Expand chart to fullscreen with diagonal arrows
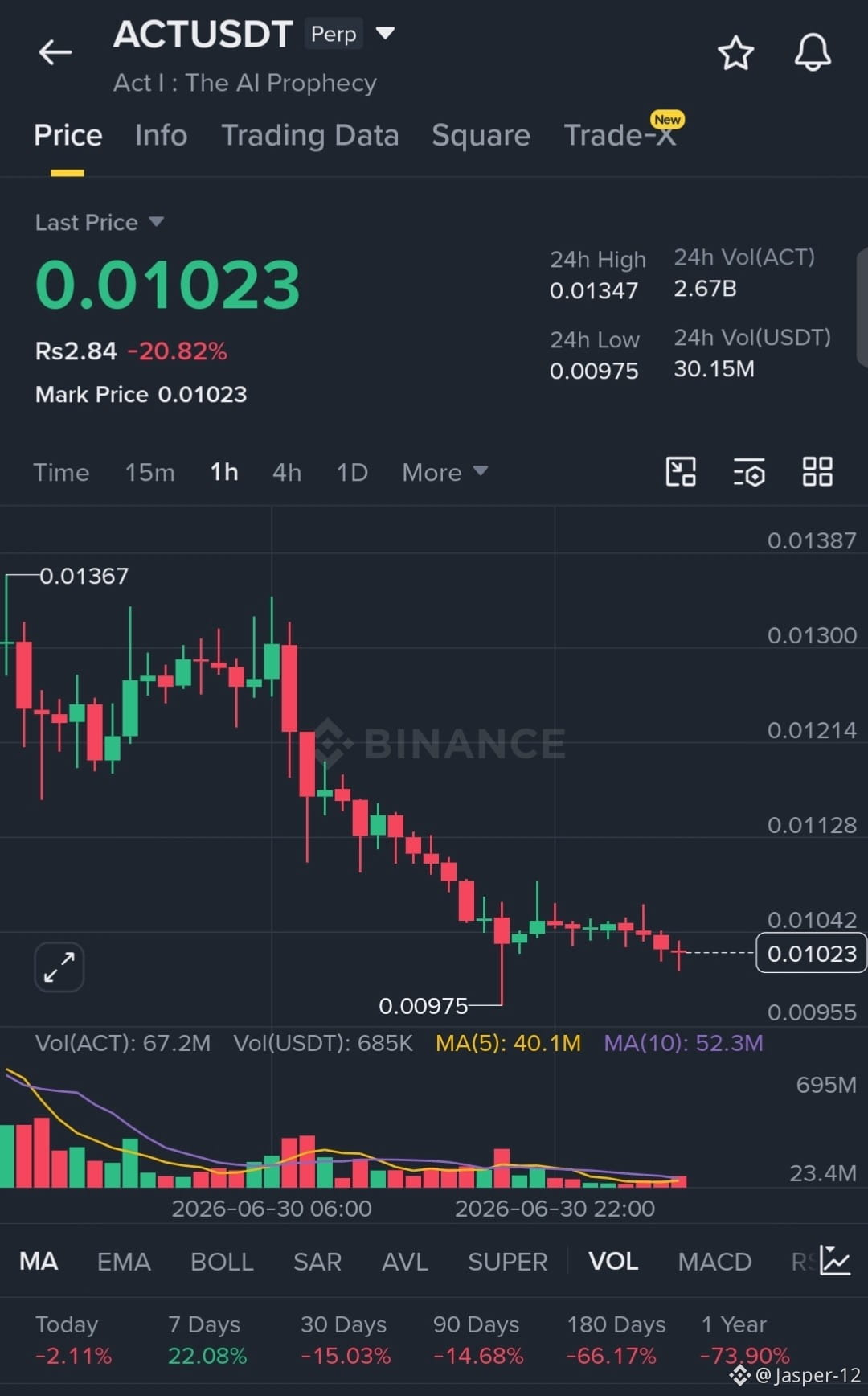The height and width of the screenshot is (1396, 868). [x=59, y=967]
